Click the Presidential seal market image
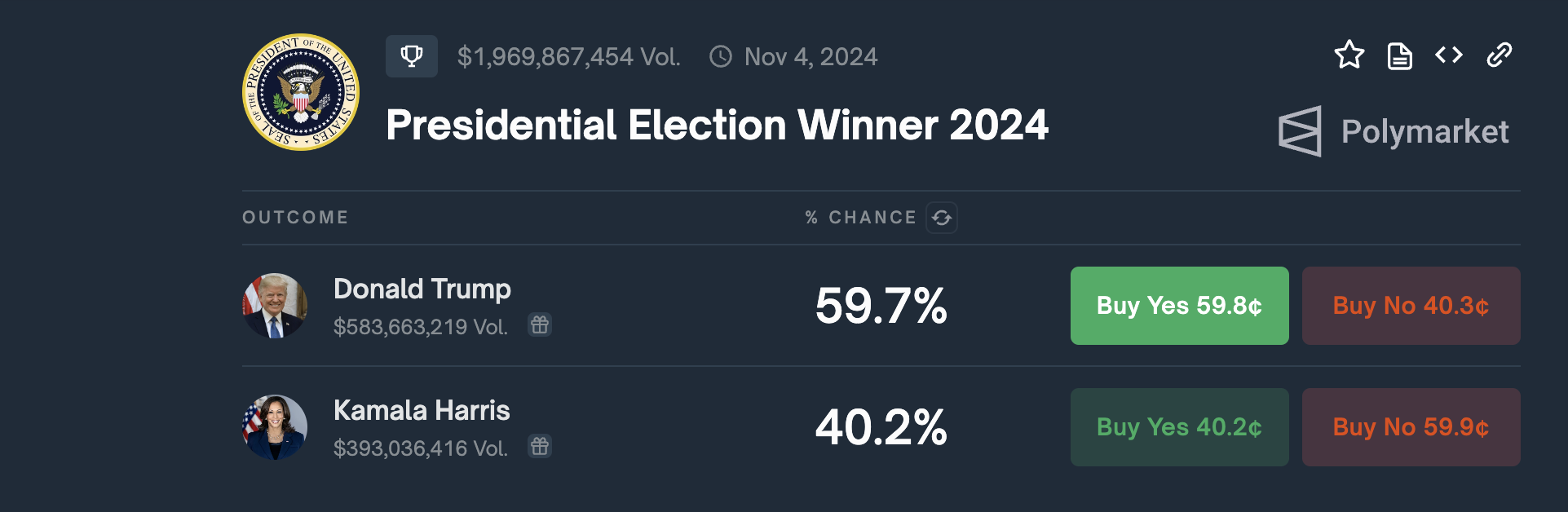The height and width of the screenshot is (512, 1568). pos(301,92)
